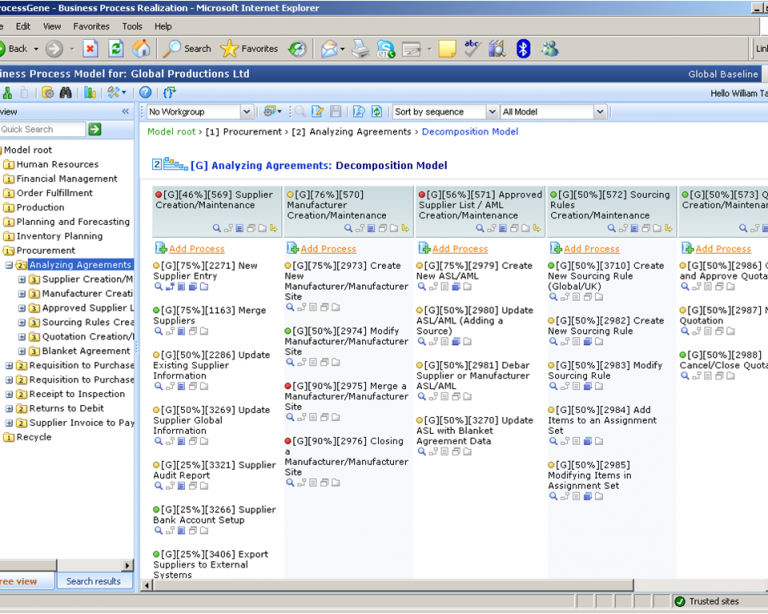Click Add Process under Supplier Creation/Maintenance
The height and width of the screenshot is (614, 768).
point(196,248)
